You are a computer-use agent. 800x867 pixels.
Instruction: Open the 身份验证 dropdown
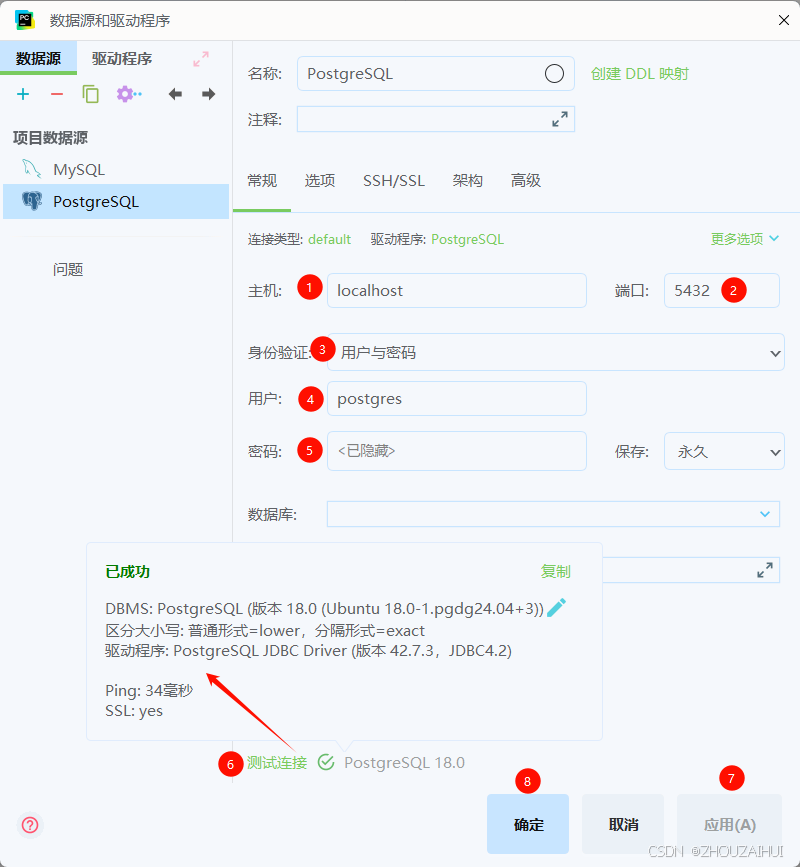(556, 352)
